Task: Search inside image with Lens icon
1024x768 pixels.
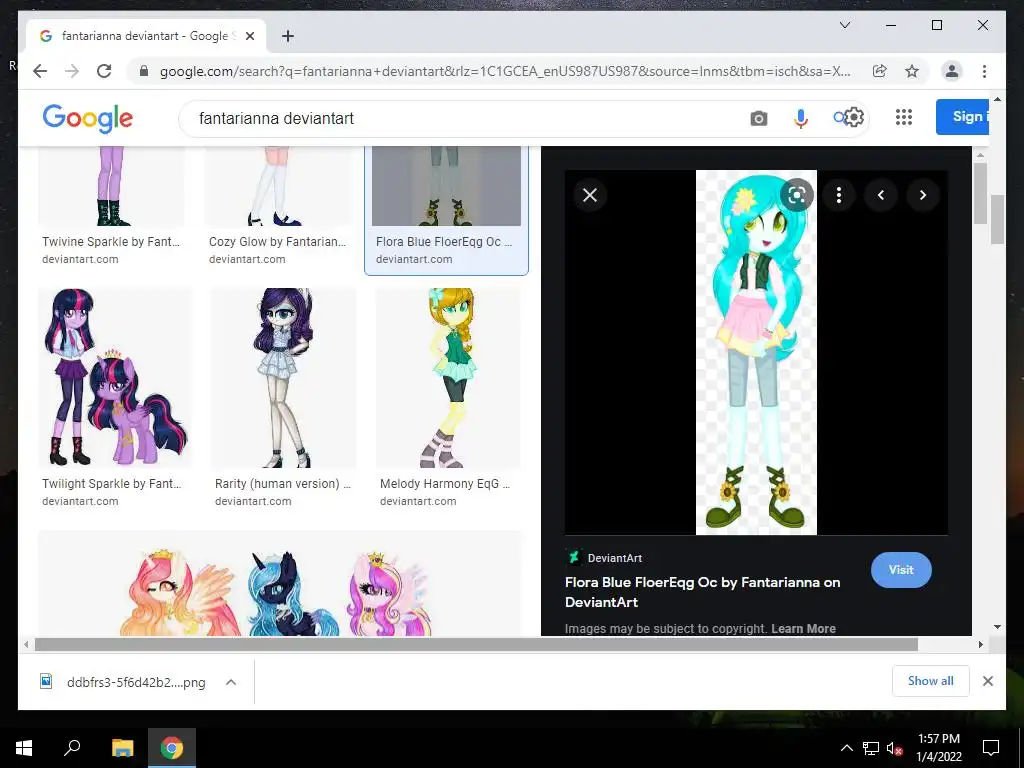Action: click(796, 195)
